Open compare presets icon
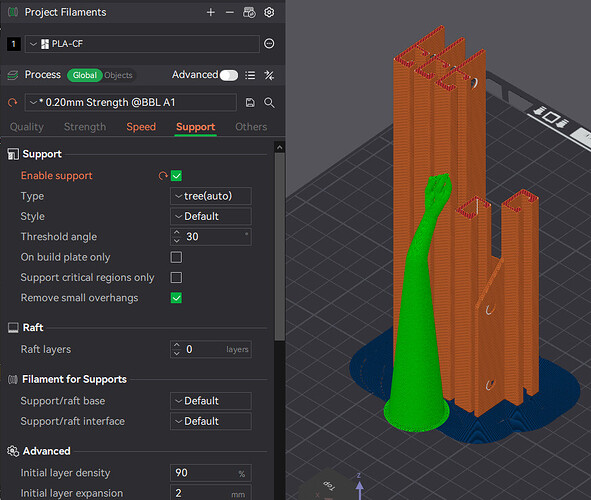591x500 pixels. (x=269, y=75)
